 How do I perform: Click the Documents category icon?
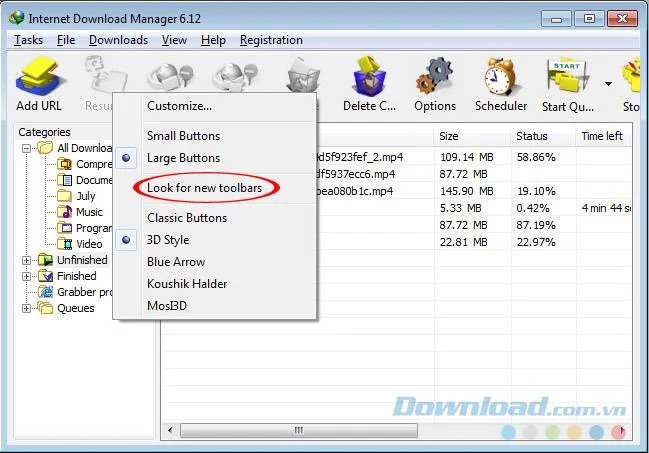click(65, 180)
